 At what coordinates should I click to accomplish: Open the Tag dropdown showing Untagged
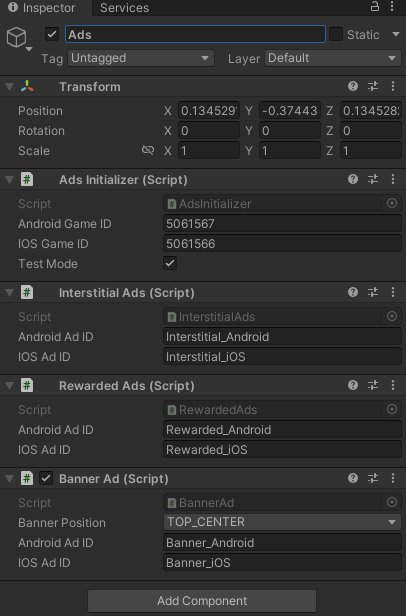(x=141, y=58)
